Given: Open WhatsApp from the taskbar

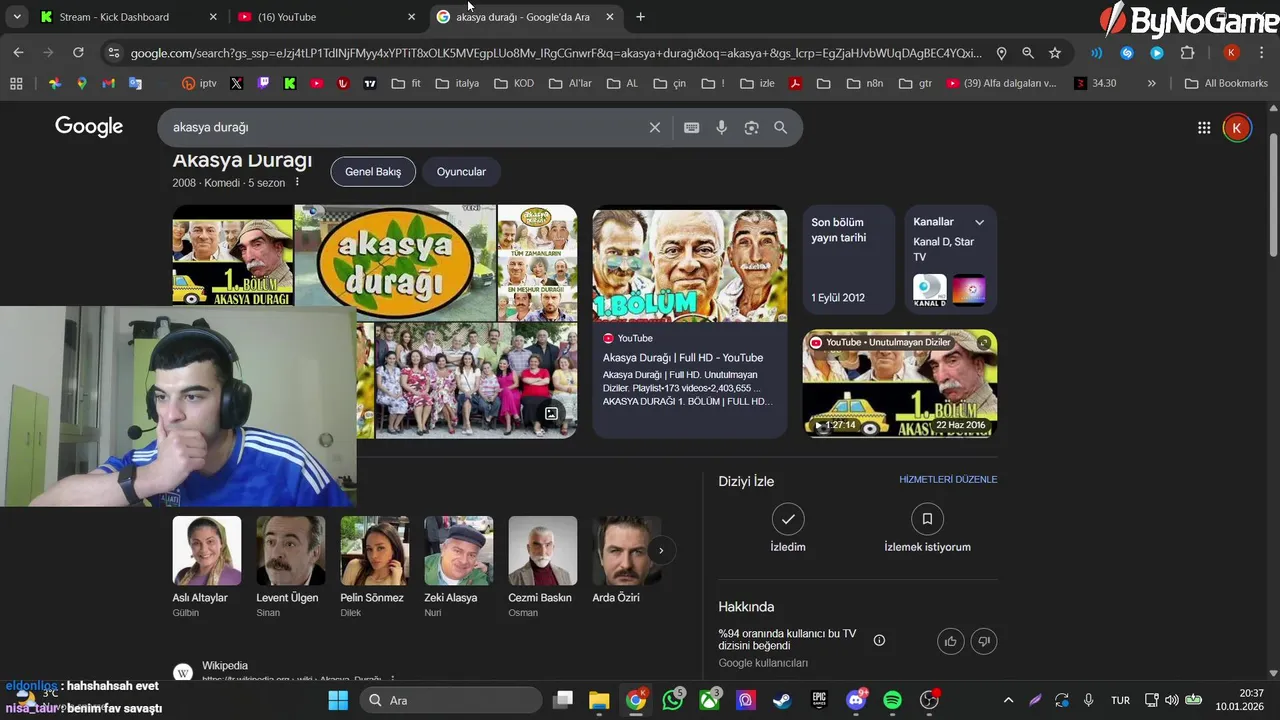Looking at the screenshot, I should 674,700.
